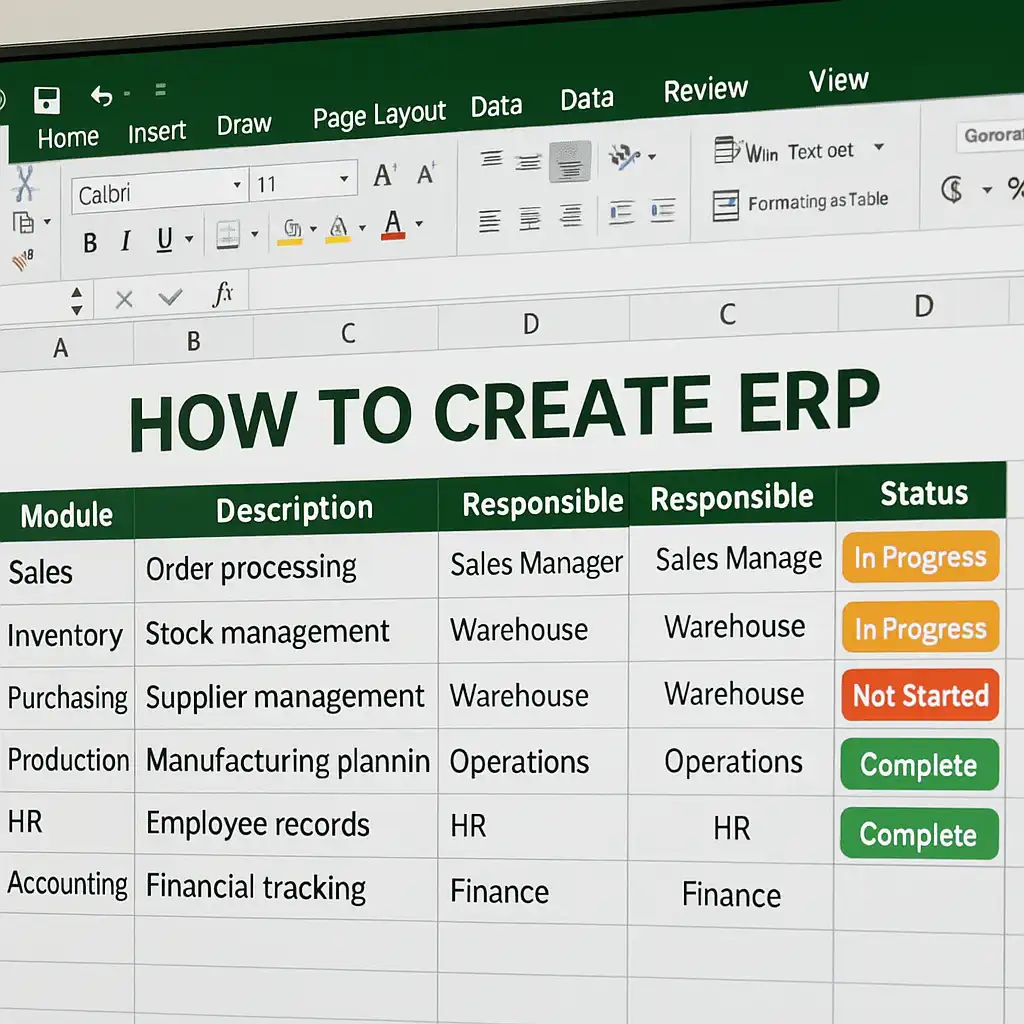1024x1024 pixels.
Task: Open the font size 11 dropdown
Action: 344,180
